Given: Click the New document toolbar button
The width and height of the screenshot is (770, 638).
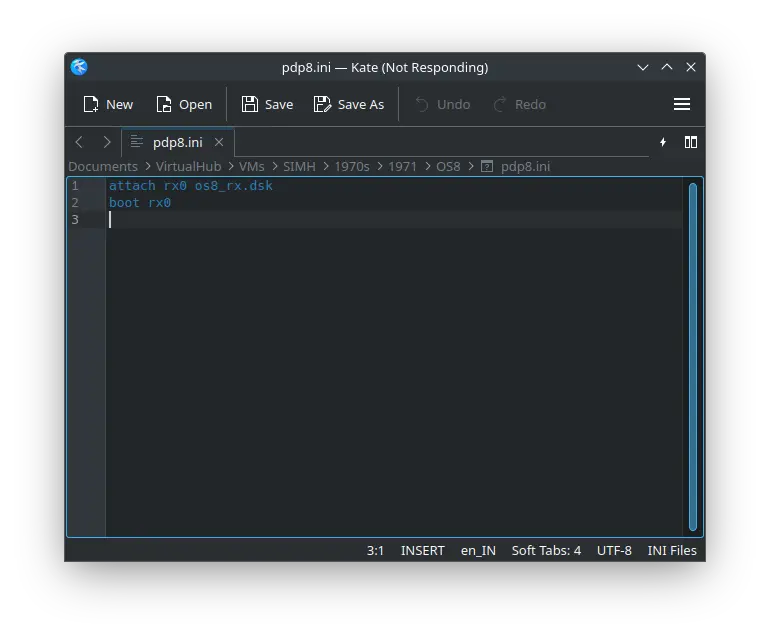Looking at the screenshot, I should [x=108, y=104].
